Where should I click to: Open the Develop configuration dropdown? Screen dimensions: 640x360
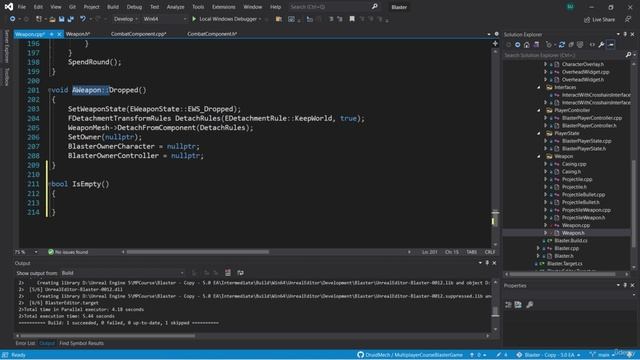(x=125, y=19)
